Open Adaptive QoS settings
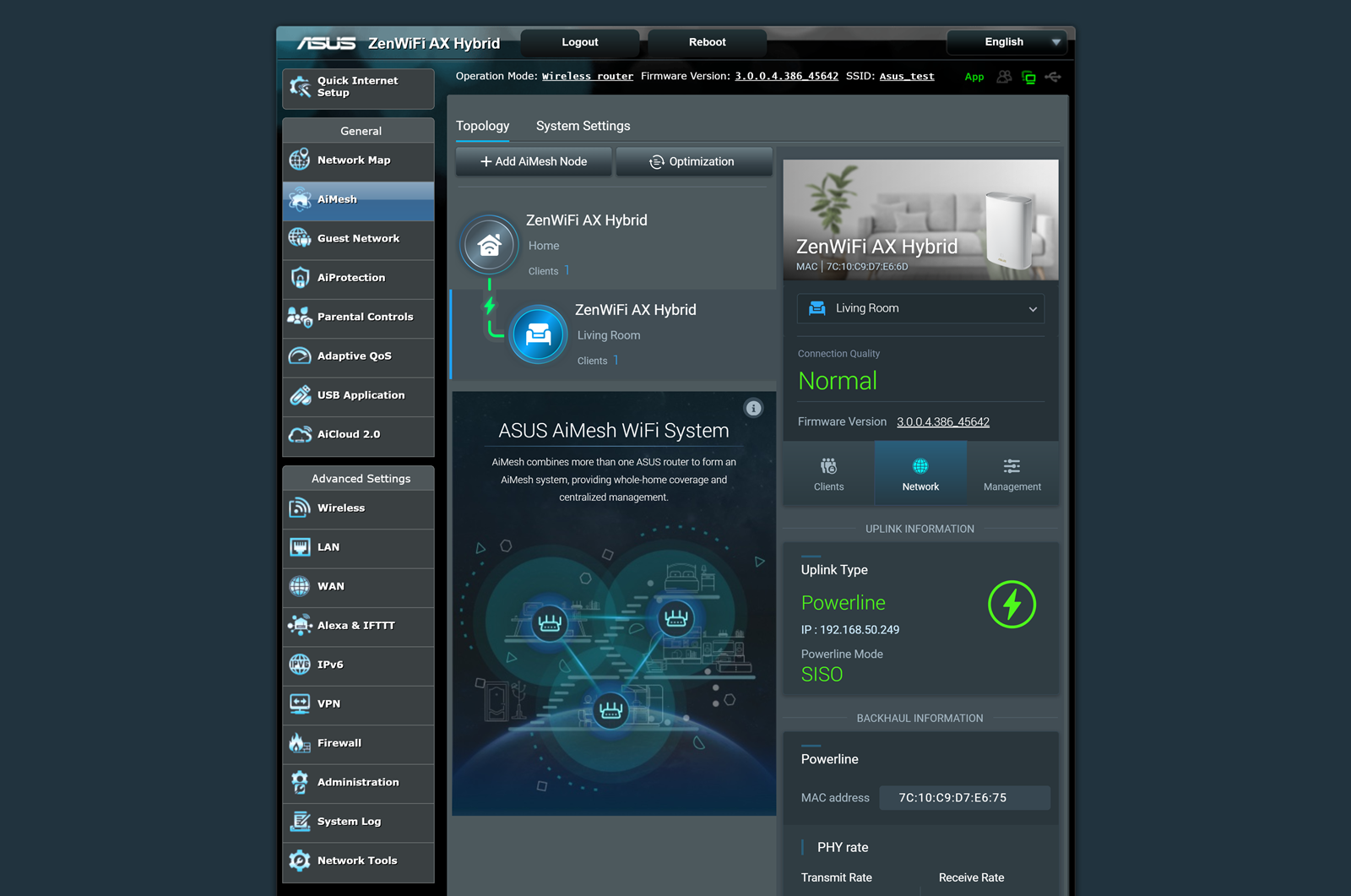This screenshot has width=1351, height=896. pyautogui.click(x=358, y=356)
